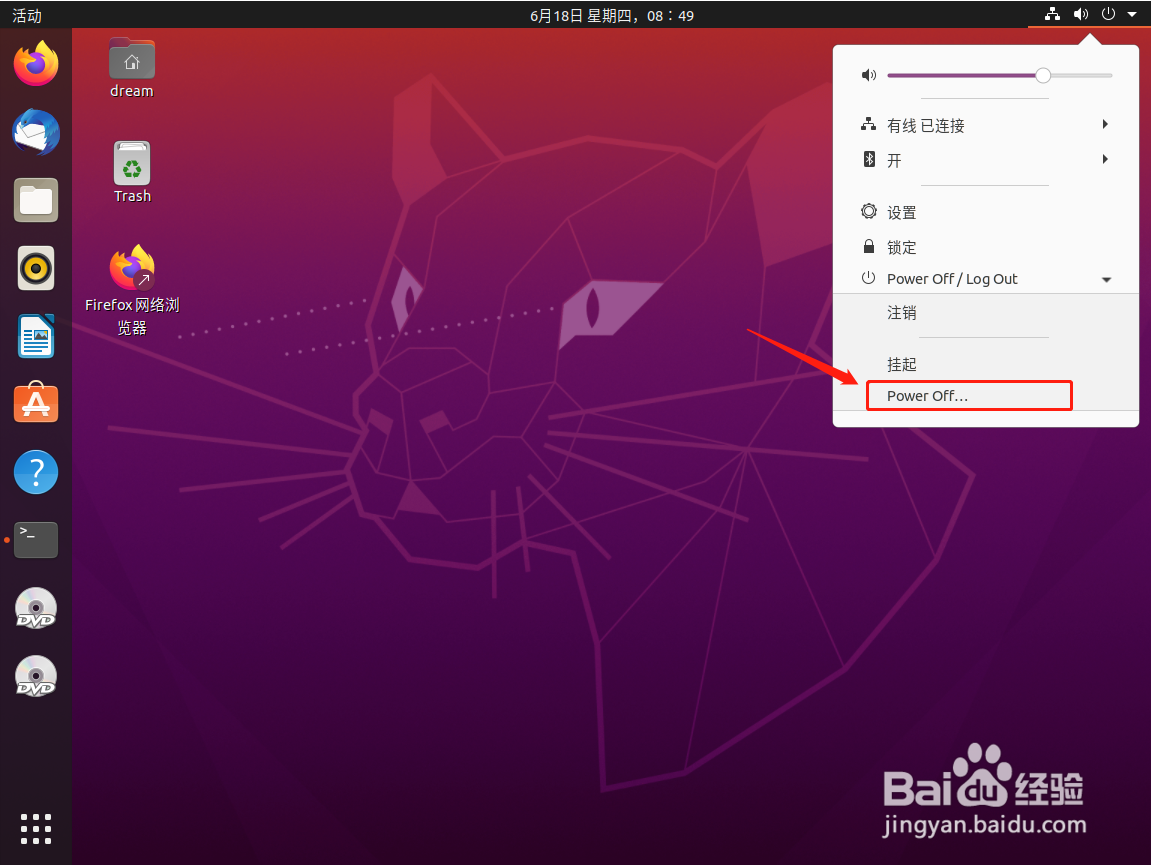Show applications grid at dock bottom

click(36, 829)
